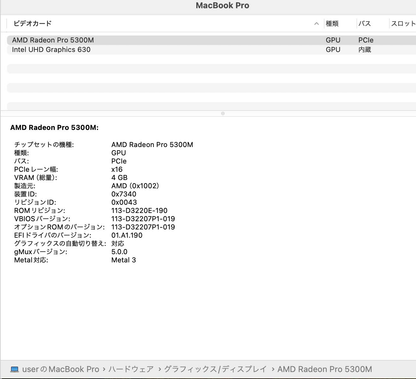
Task: Click the bold AMD Radeon Pro 5300M: heading
Action: 54,128
